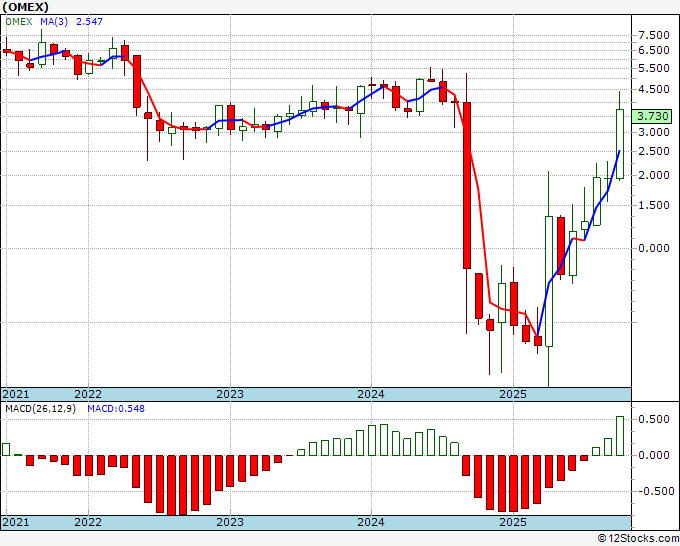
Task: Click the OMEX legend label
Action: (19, 21)
